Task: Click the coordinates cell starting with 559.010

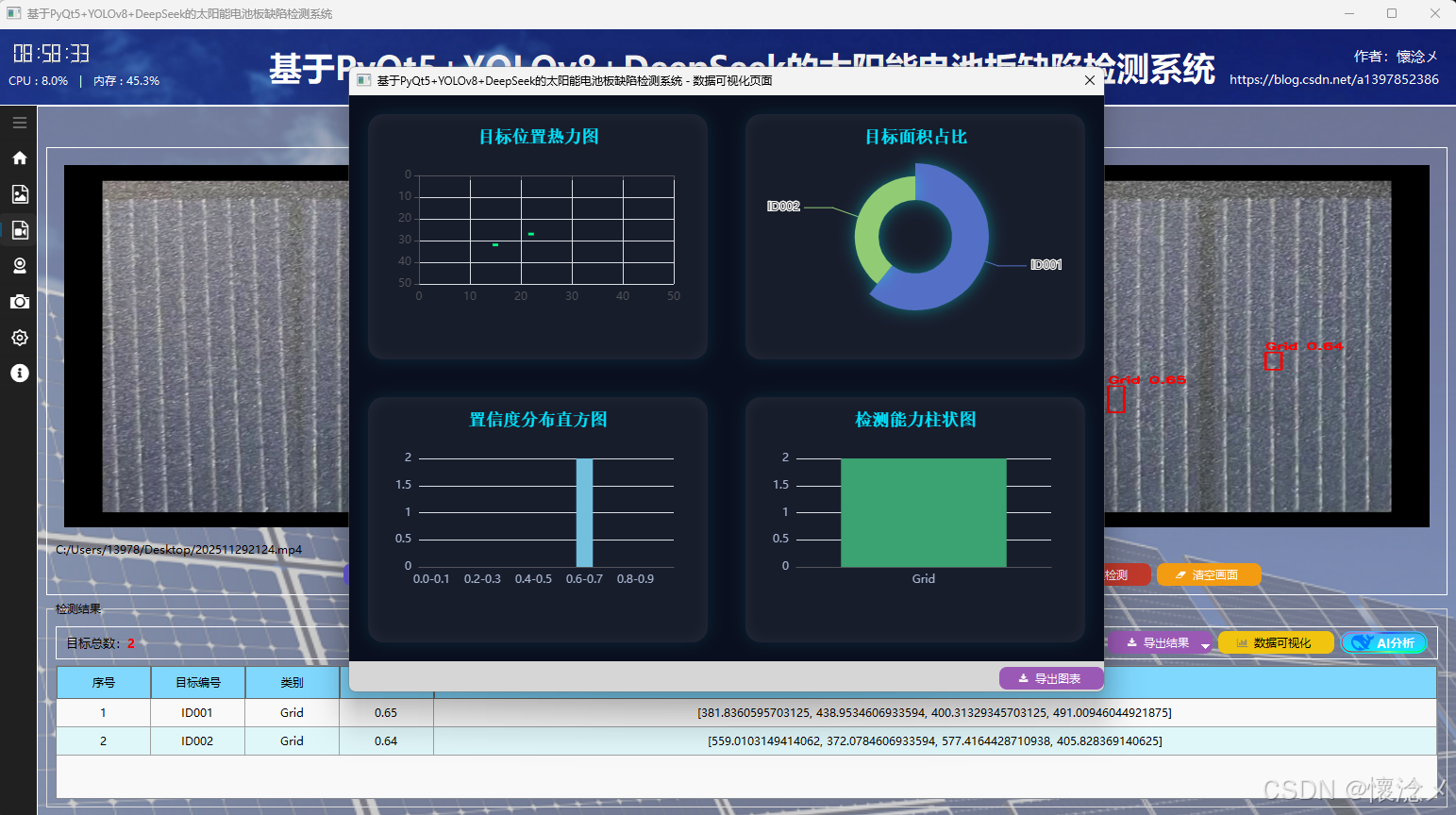Action: pos(934,741)
